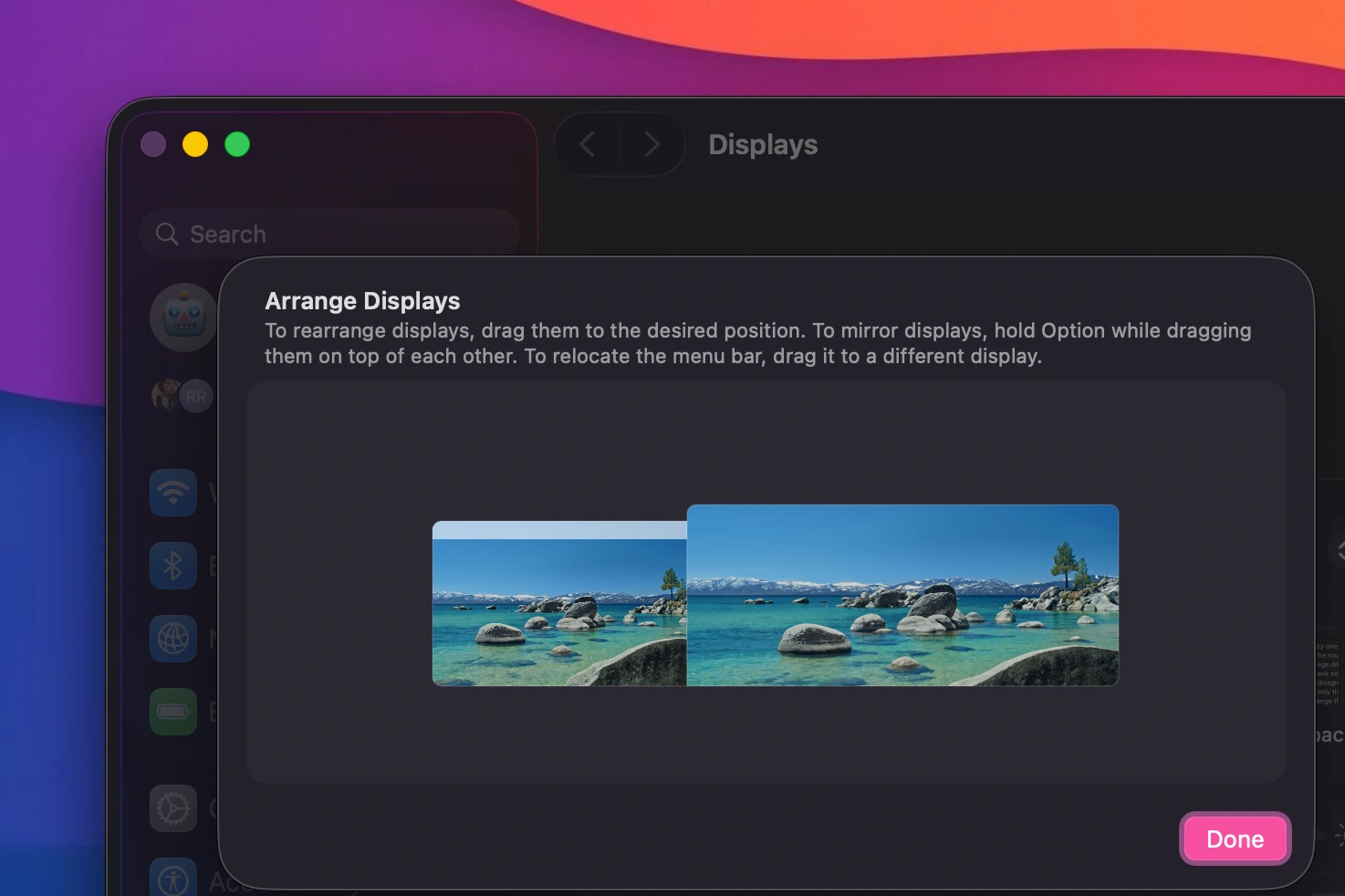Click the white menu bar strip on left display

pos(559,530)
